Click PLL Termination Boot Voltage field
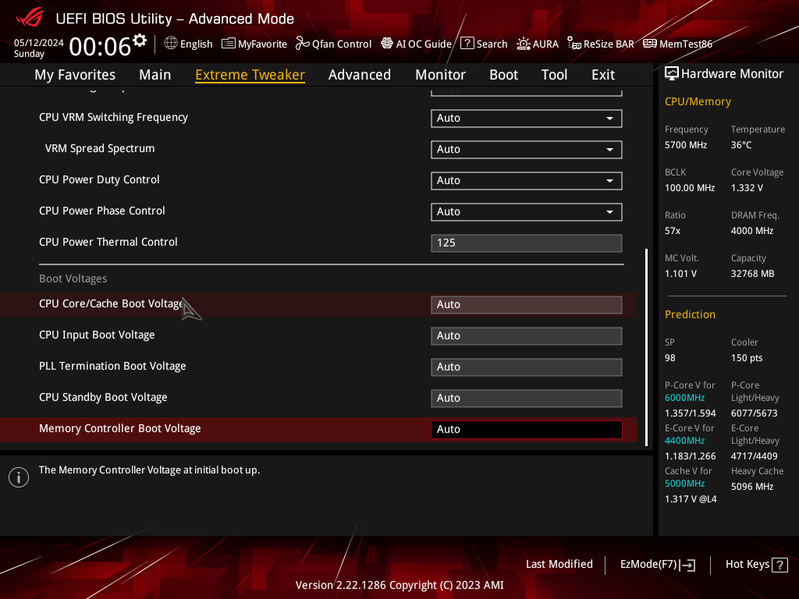This screenshot has width=799, height=599. [526, 367]
